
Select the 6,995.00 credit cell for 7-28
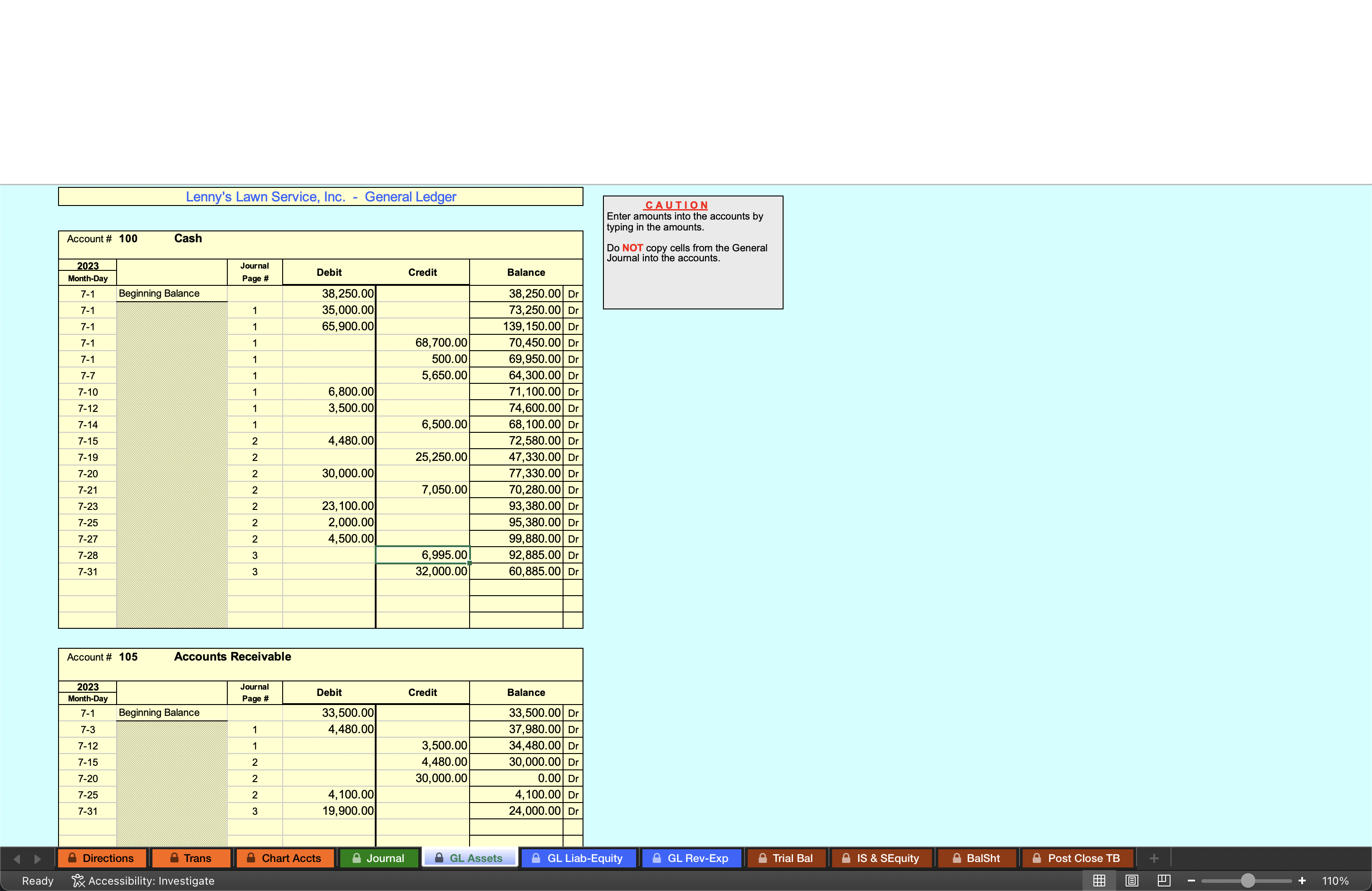click(422, 555)
